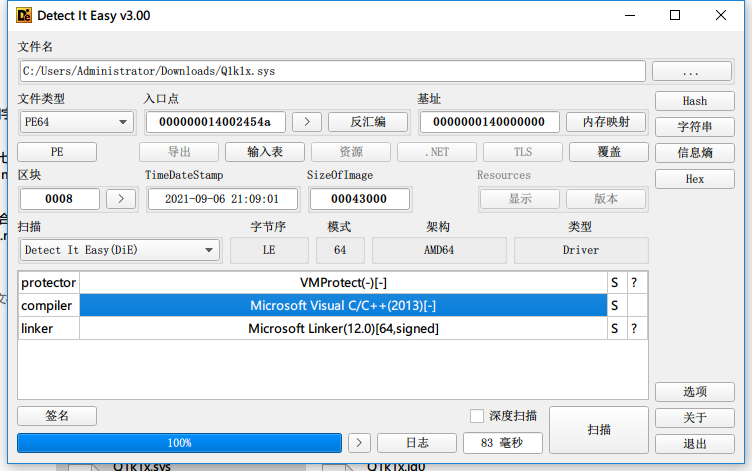Open the 关于 about dialog
Viewport: 752px width, 471px height.
[694, 418]
